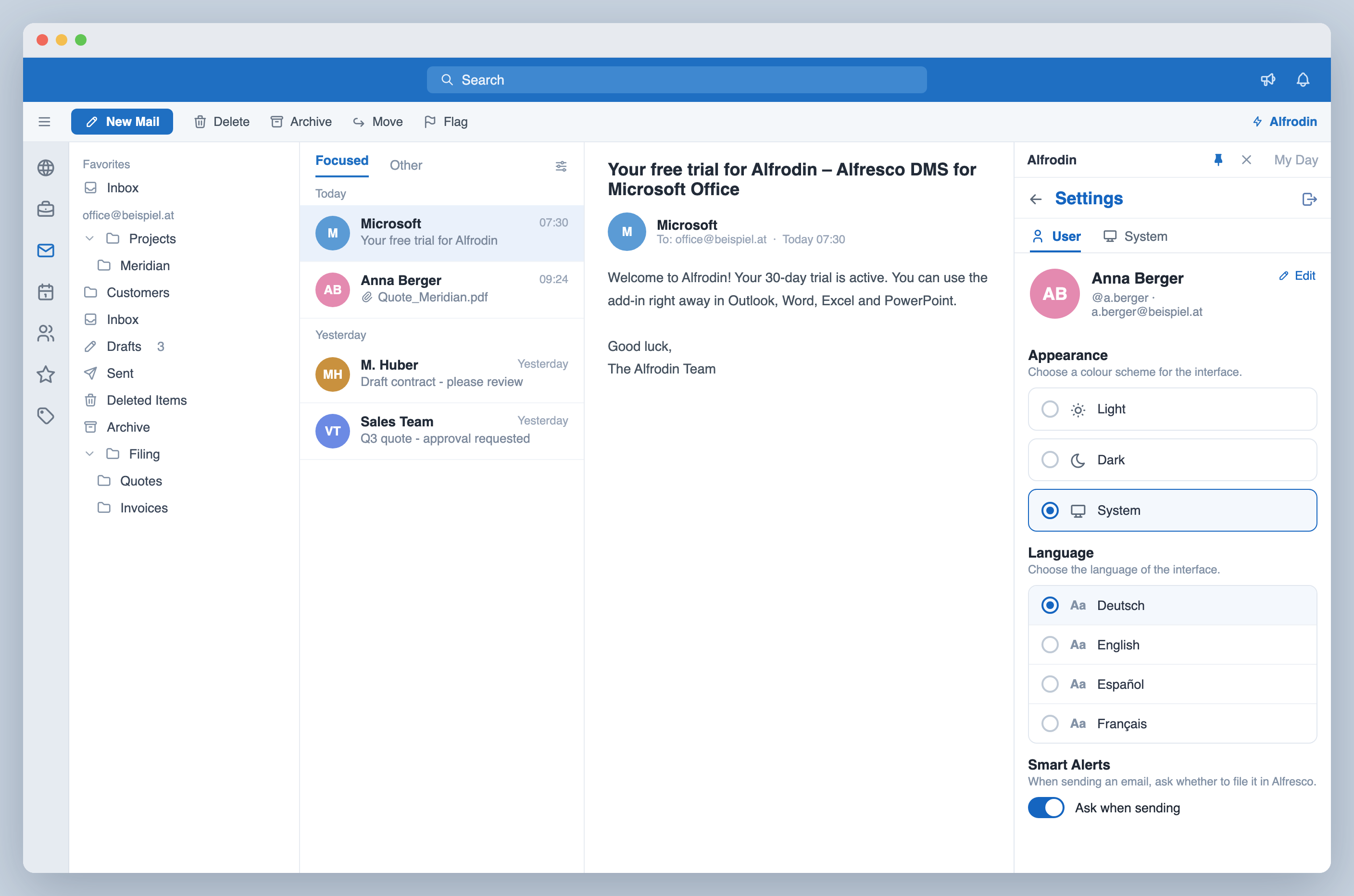Open the Microsoft free trial email
The height and width of the screenshot is (896, 1354).
[441, 233]
